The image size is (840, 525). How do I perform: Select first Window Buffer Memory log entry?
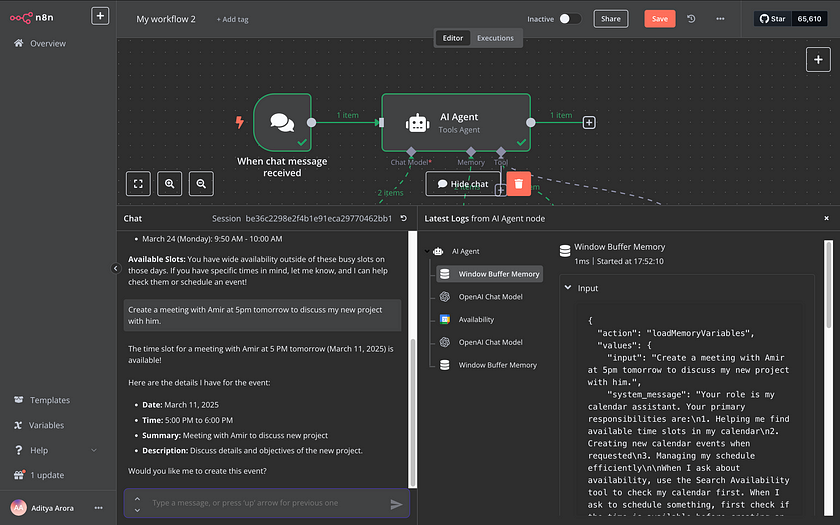point(490,274)
